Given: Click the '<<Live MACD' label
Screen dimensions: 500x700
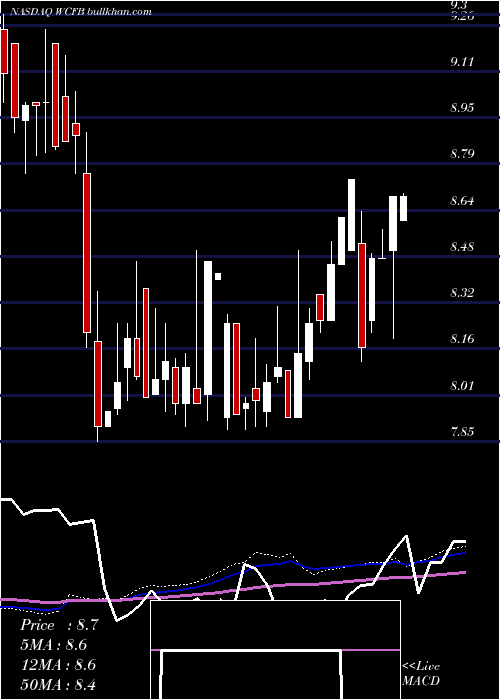Looking at the screenshot, I should [421, 673].
